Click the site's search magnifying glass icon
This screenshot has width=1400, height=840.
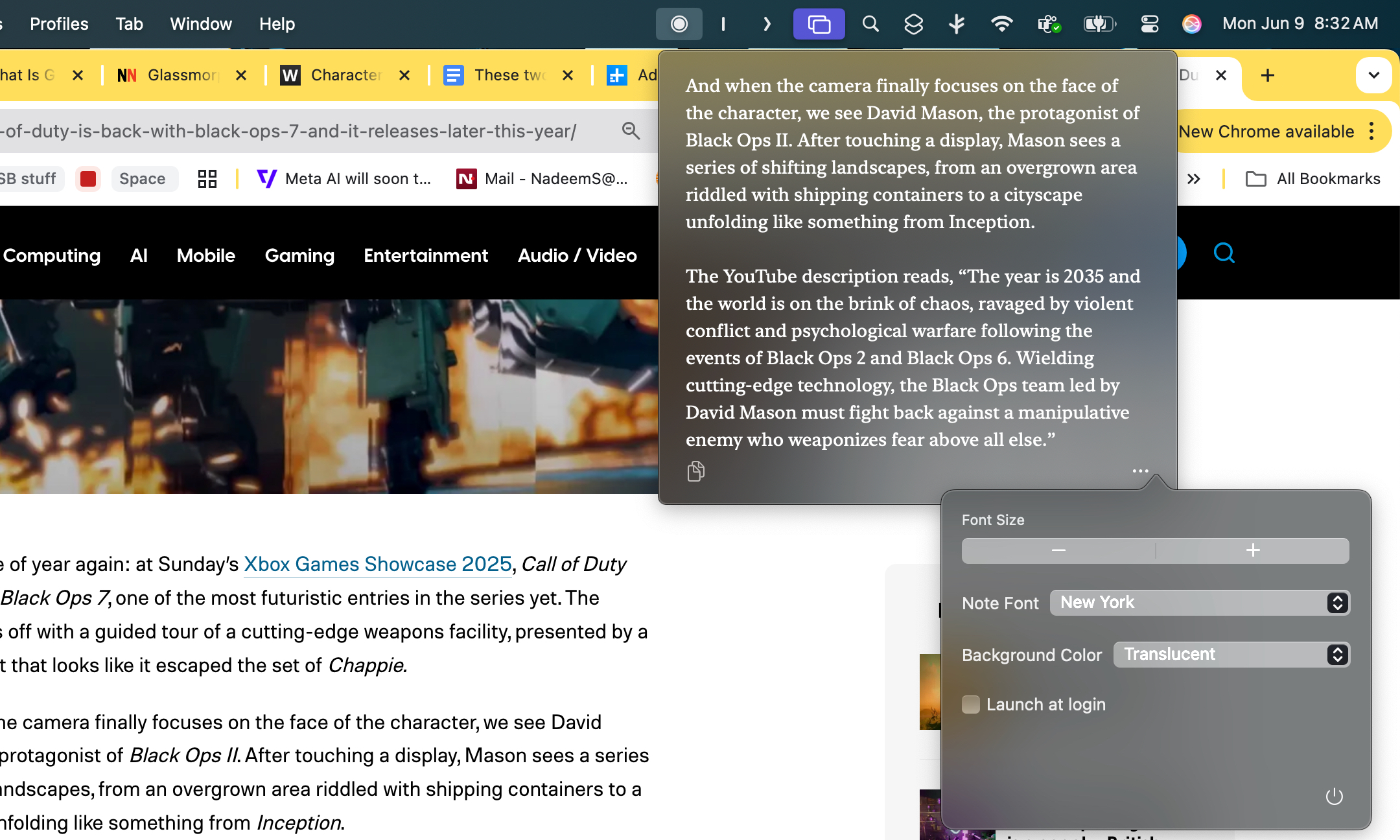coord(1225,253)
